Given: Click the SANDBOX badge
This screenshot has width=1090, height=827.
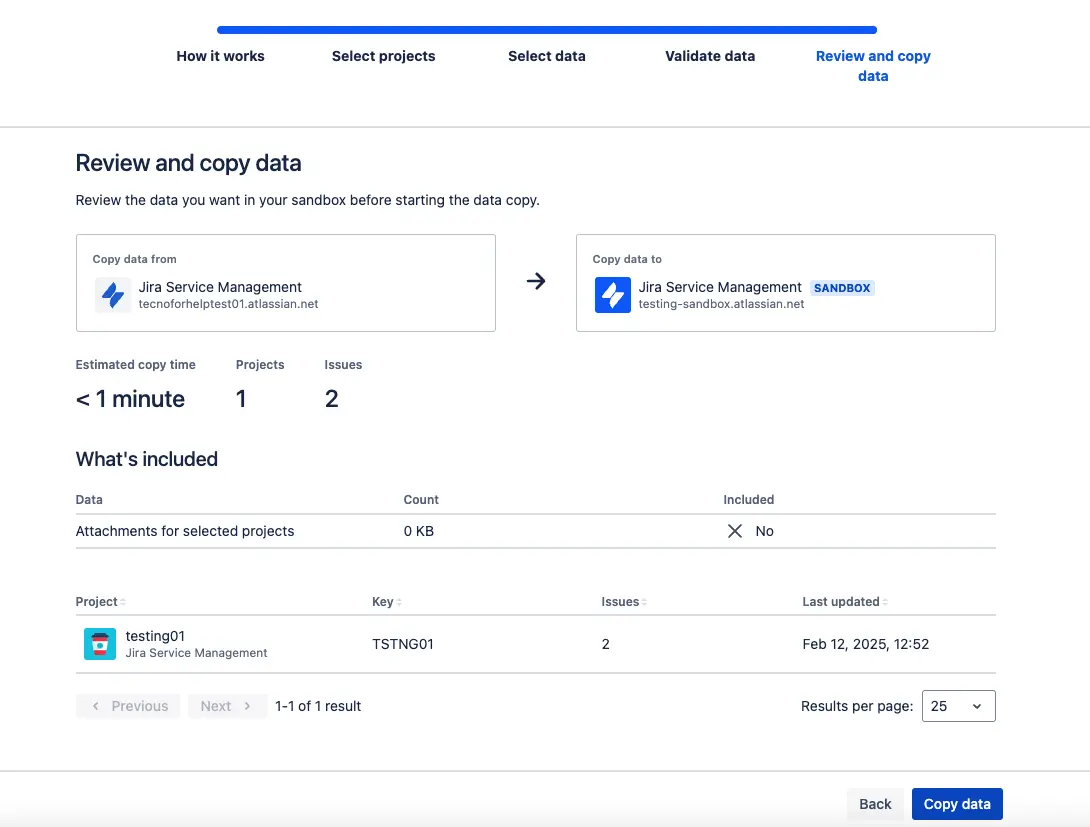Looking at the screenshot, I should click(x=842, y=288).
